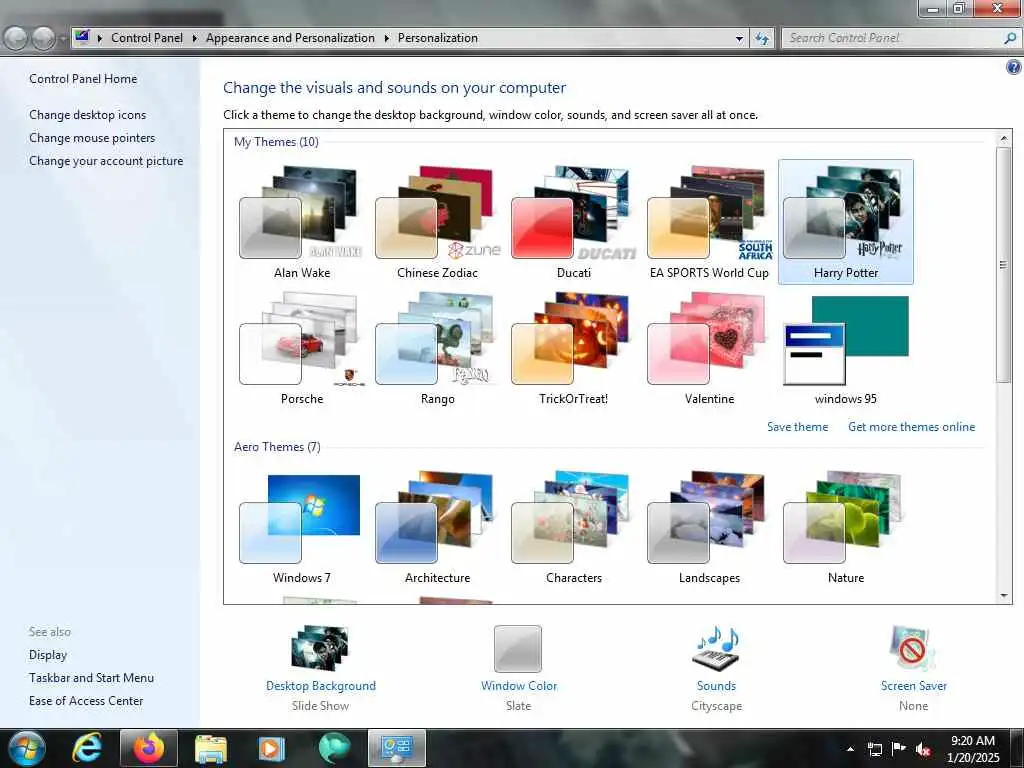Open the Action Center flag icon
The image size is (1024, 768).
point(899,749)
